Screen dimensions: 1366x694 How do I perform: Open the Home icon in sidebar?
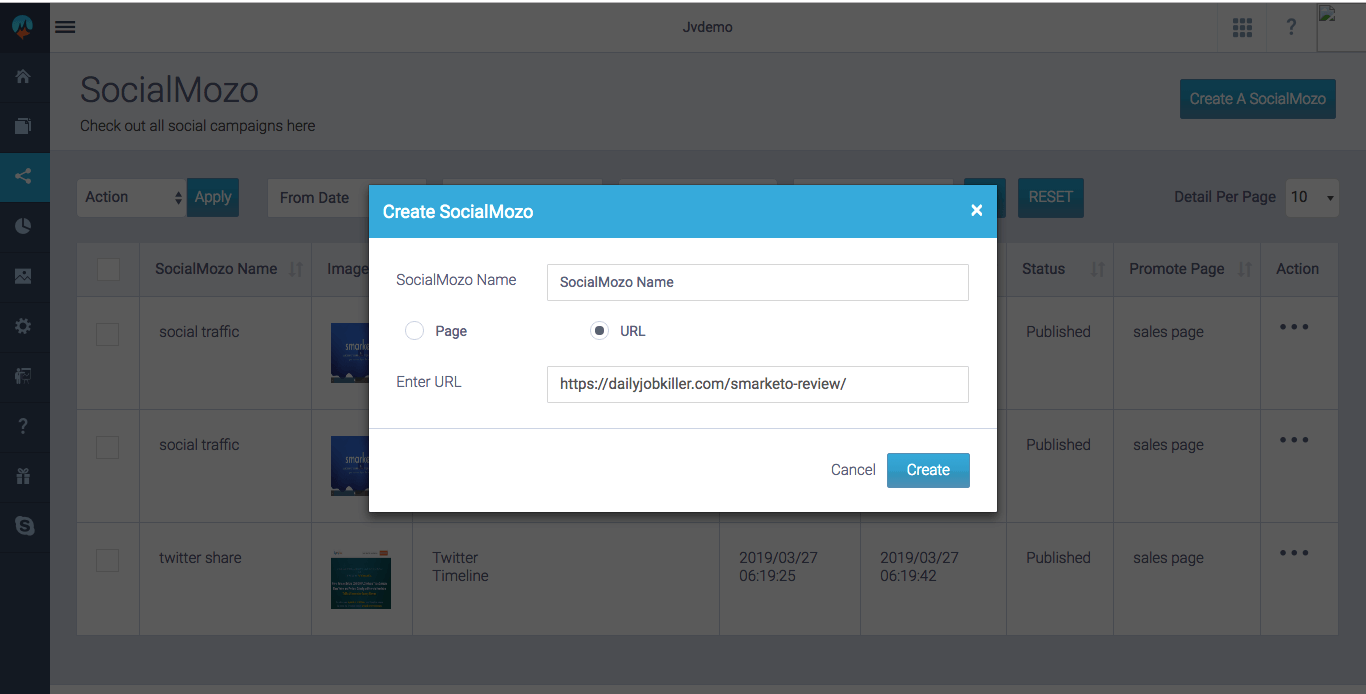tap(23, 76)
